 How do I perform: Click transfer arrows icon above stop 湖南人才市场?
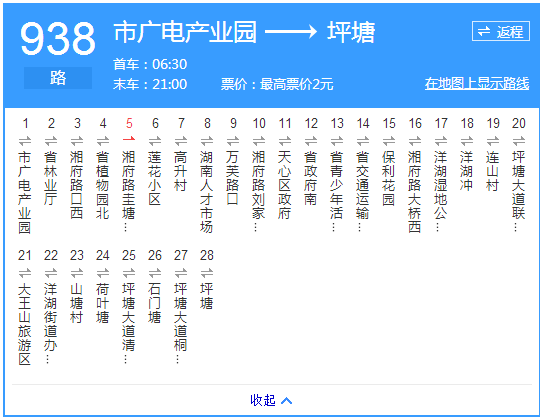(207, 141)
